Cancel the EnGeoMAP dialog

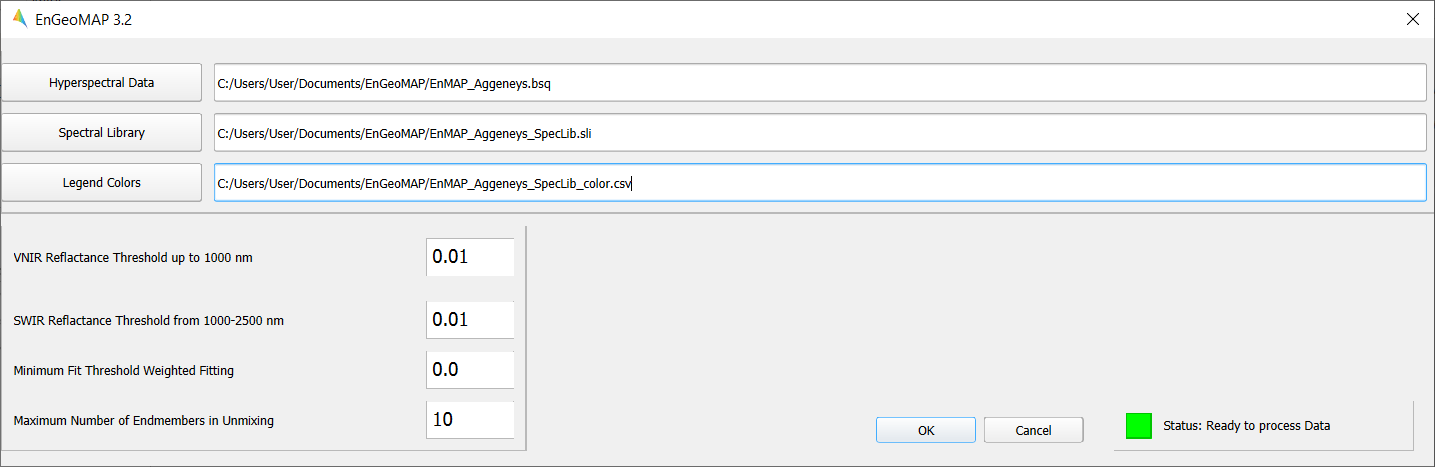pyautogui.click(x=1033, y=430)
